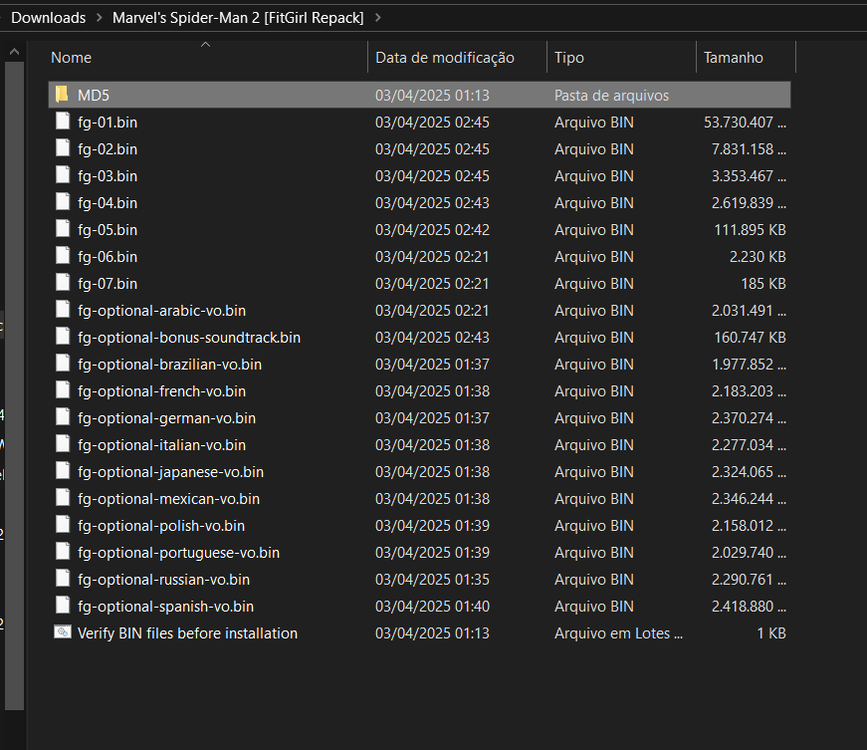Screen dimensions: 867x750
Task: Go to Downloads in the breadcrumb path
Action: coord(48,18)
